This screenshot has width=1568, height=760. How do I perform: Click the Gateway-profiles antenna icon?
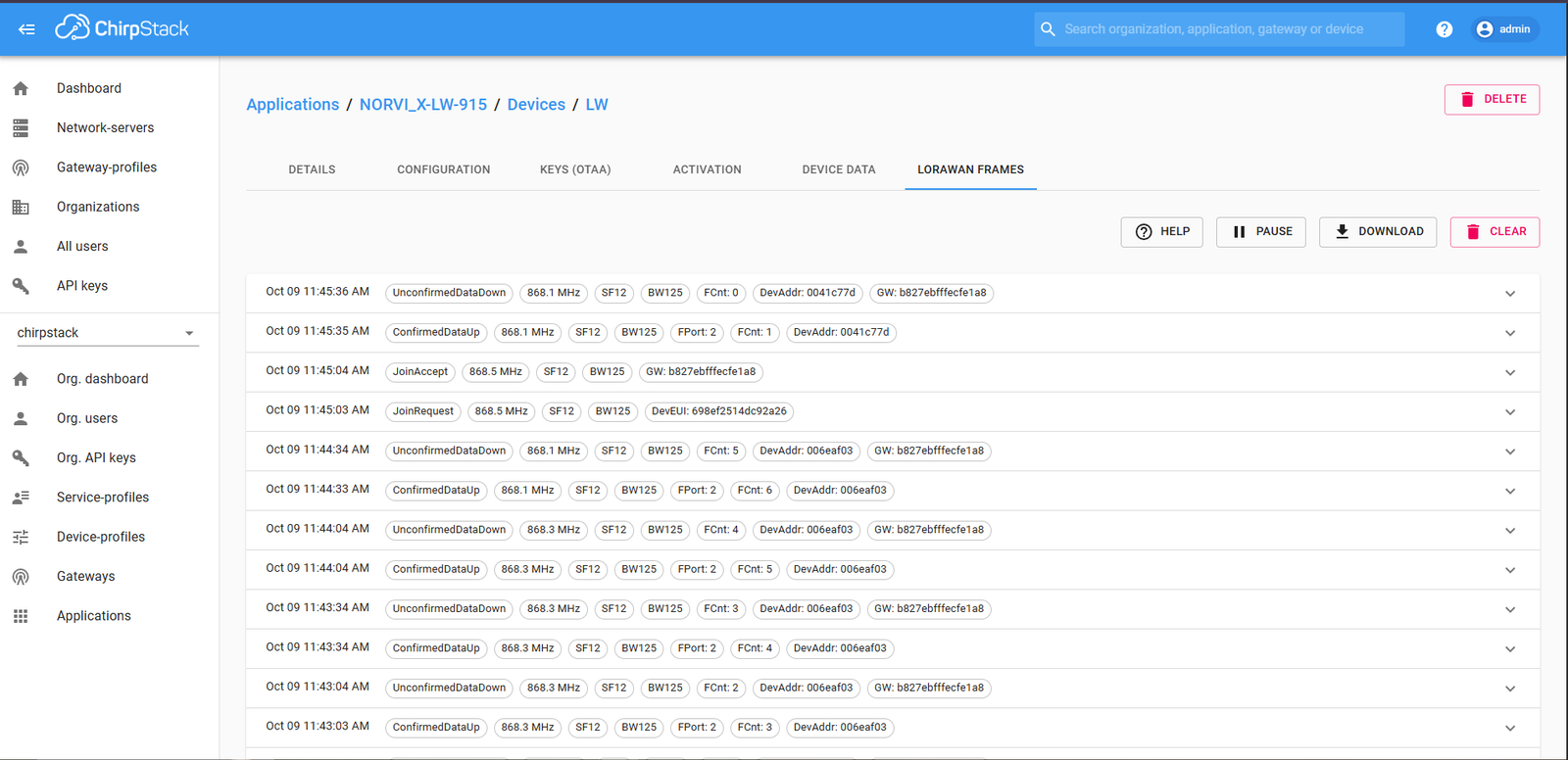(x=21, y=167)
